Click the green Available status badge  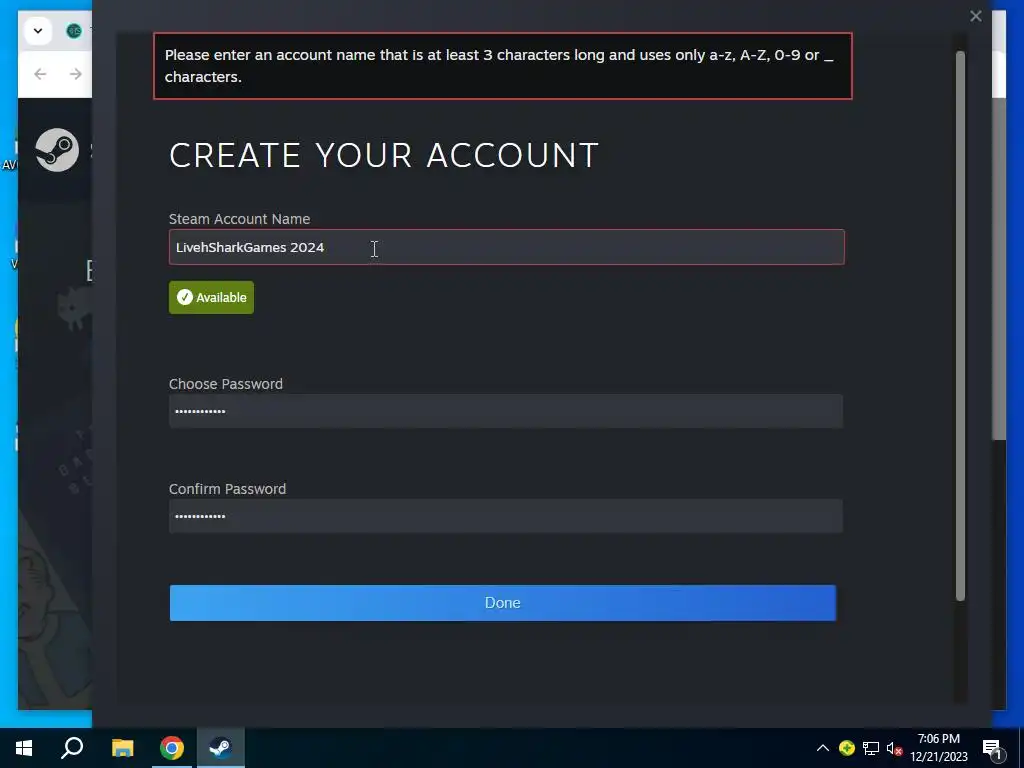[x=211, y=297]
